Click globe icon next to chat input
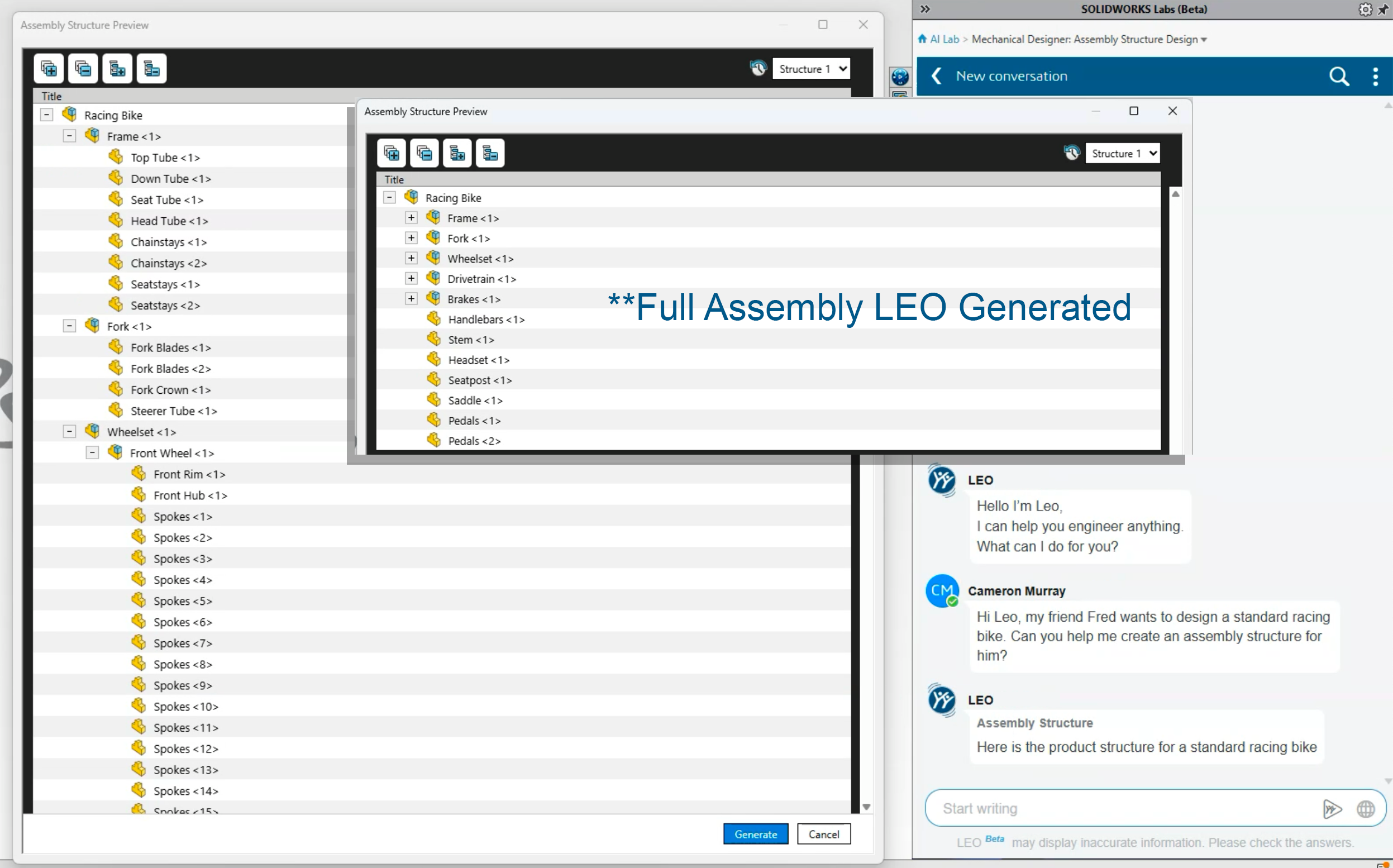 1366,809
